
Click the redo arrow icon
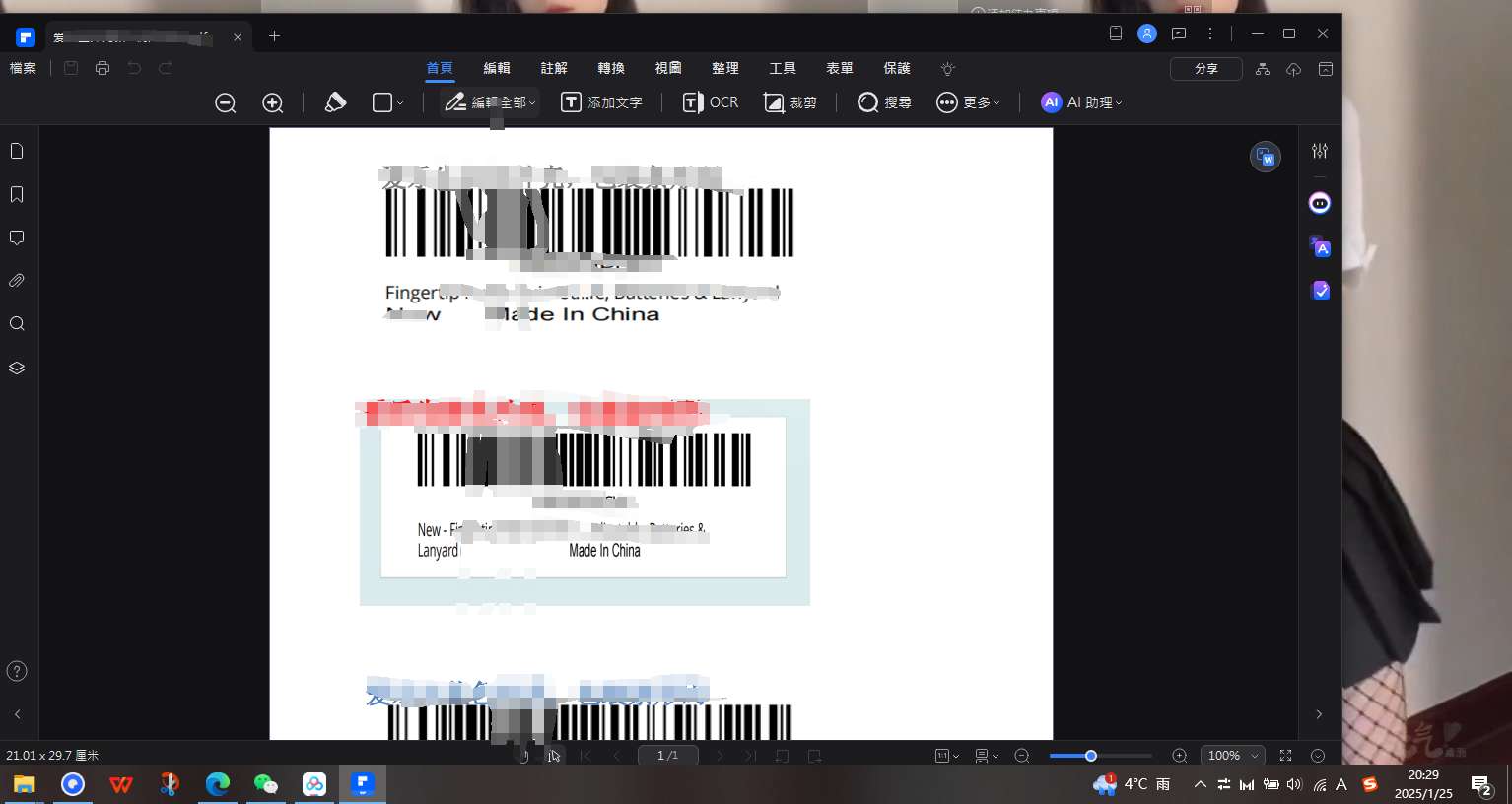[x=166, y=68]
